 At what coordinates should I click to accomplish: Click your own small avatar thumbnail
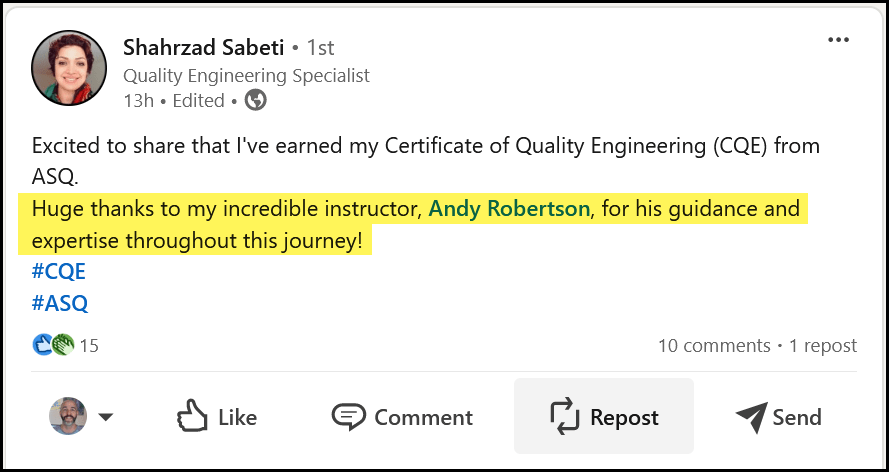68,416
